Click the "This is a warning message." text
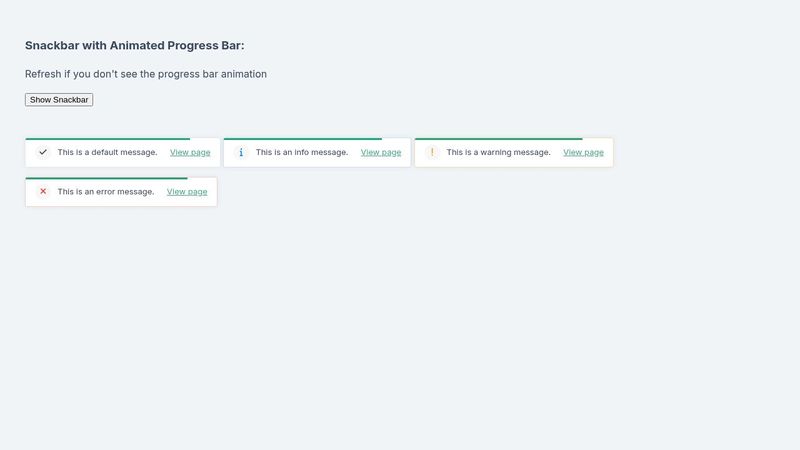Image resolution: width=800 pixels, height=450 pixels. click(x=498, y=152)
